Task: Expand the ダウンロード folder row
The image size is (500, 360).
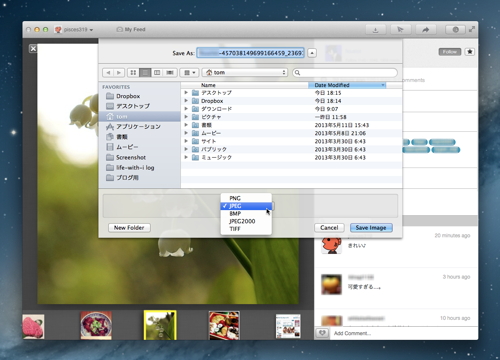Action: (186, 109)
